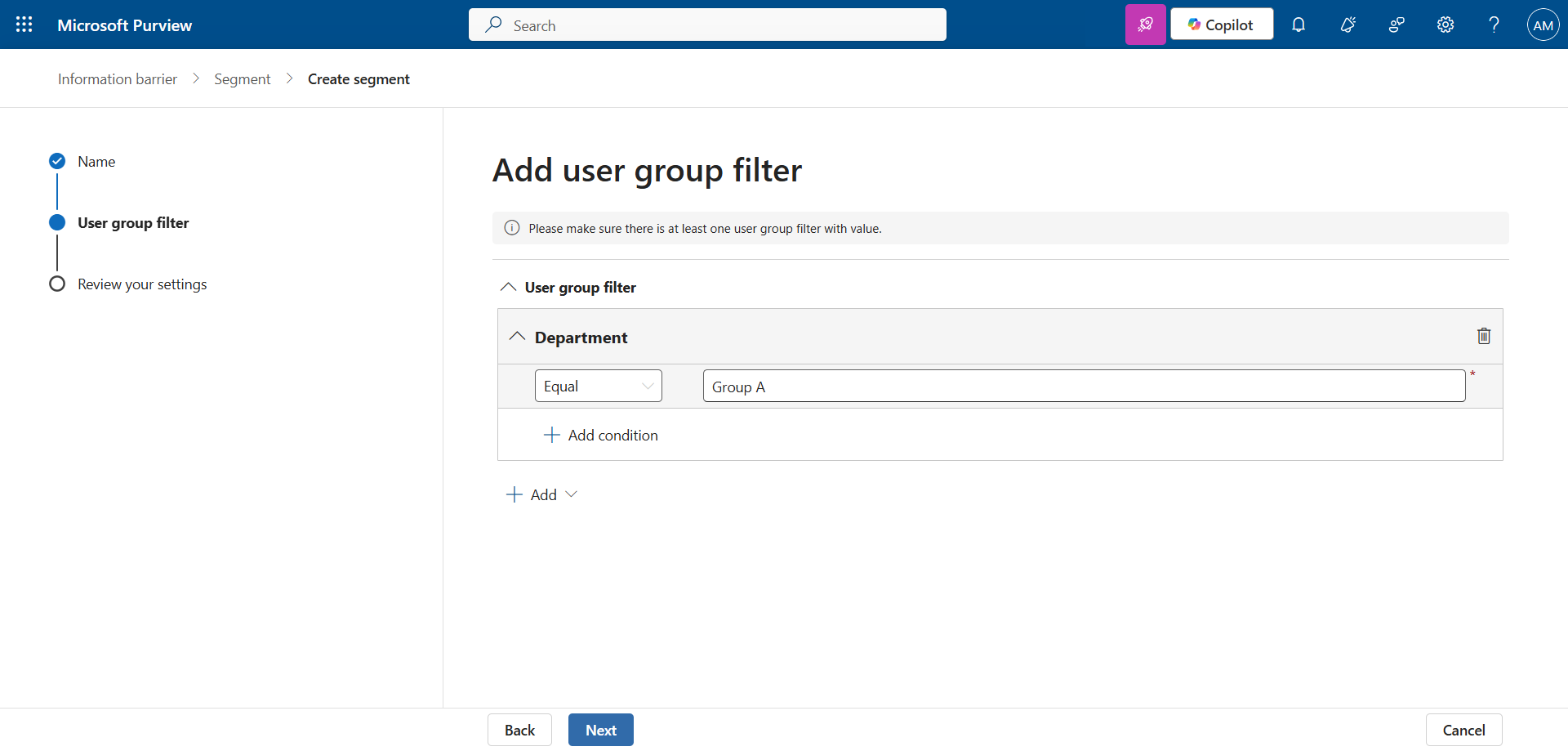Image resolution: width=1568 pixels, height=751 pixels.
Task: Open the AM account avatar
Action: pos(1543,25)
